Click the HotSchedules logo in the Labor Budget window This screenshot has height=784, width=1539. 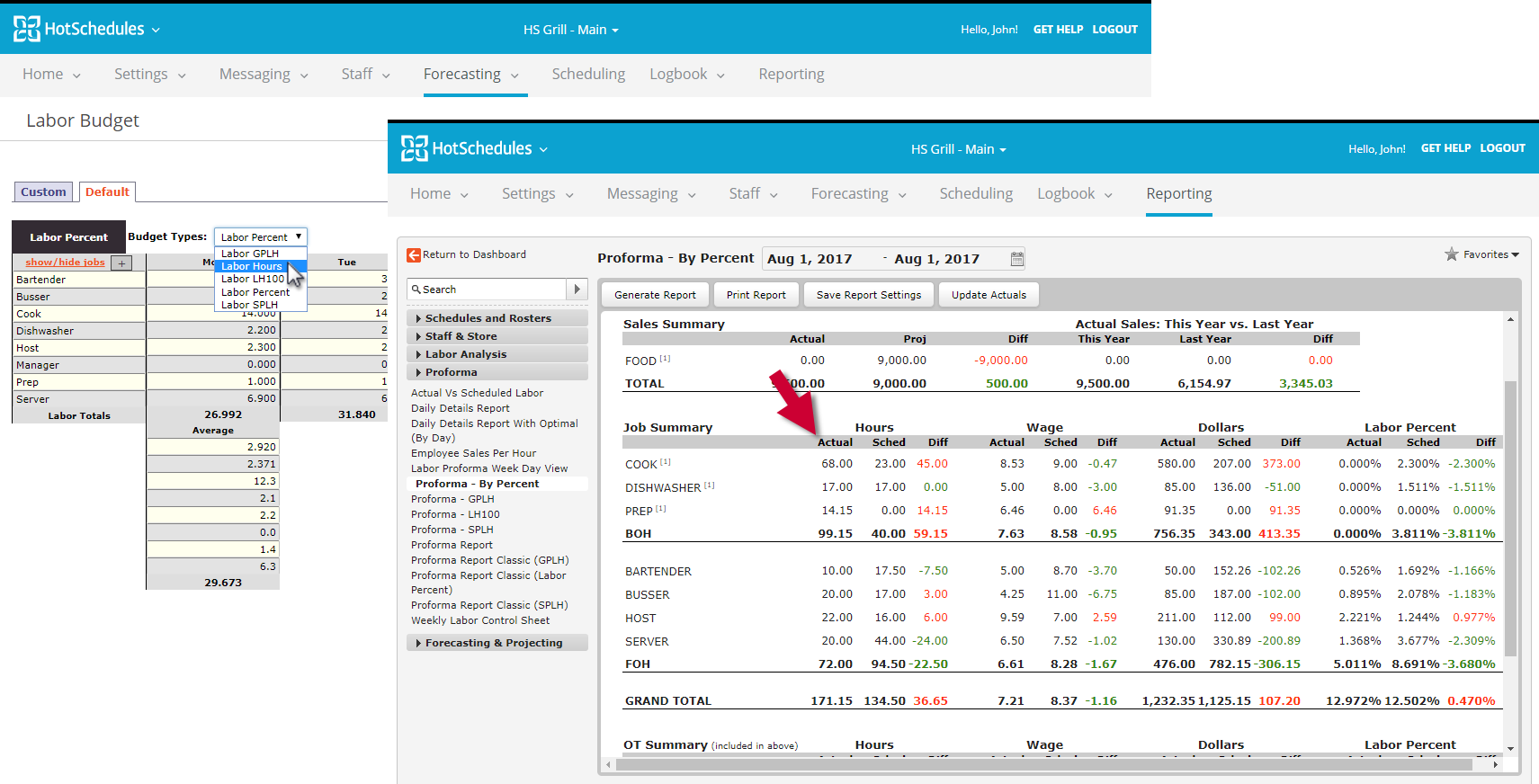tap(79, 29)
